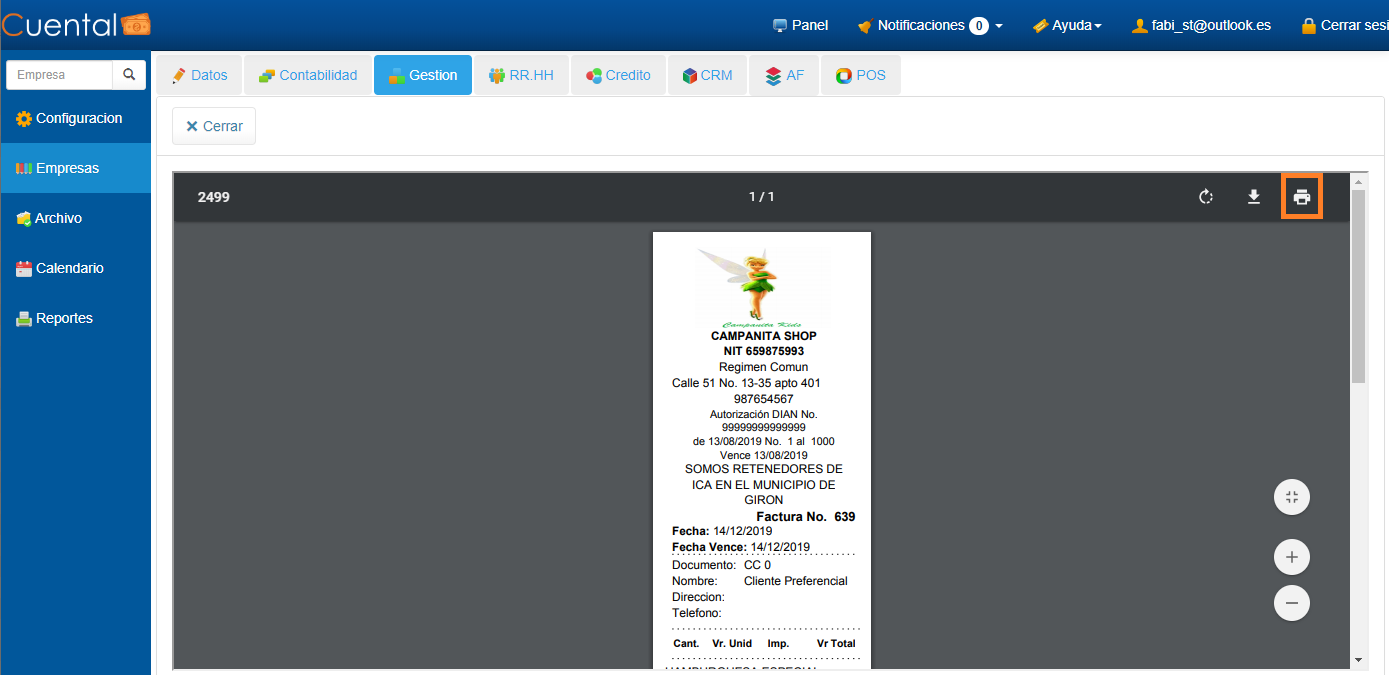This screenshot has height=675, width=1389.
Task: Open Calendario from the sidebar
Action: 68,268
